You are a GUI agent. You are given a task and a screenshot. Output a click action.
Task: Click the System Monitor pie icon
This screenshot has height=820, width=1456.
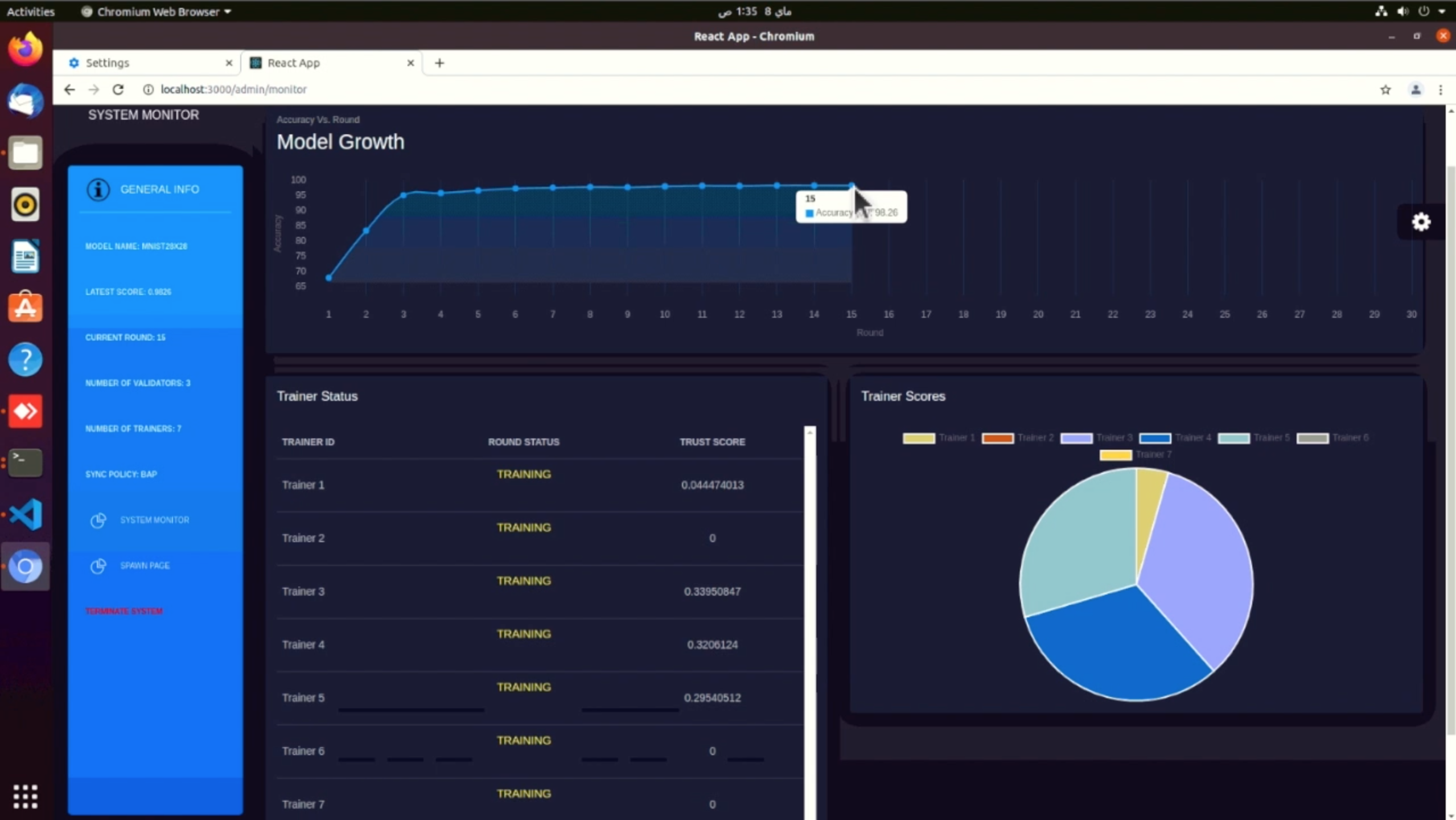(98, 520)
